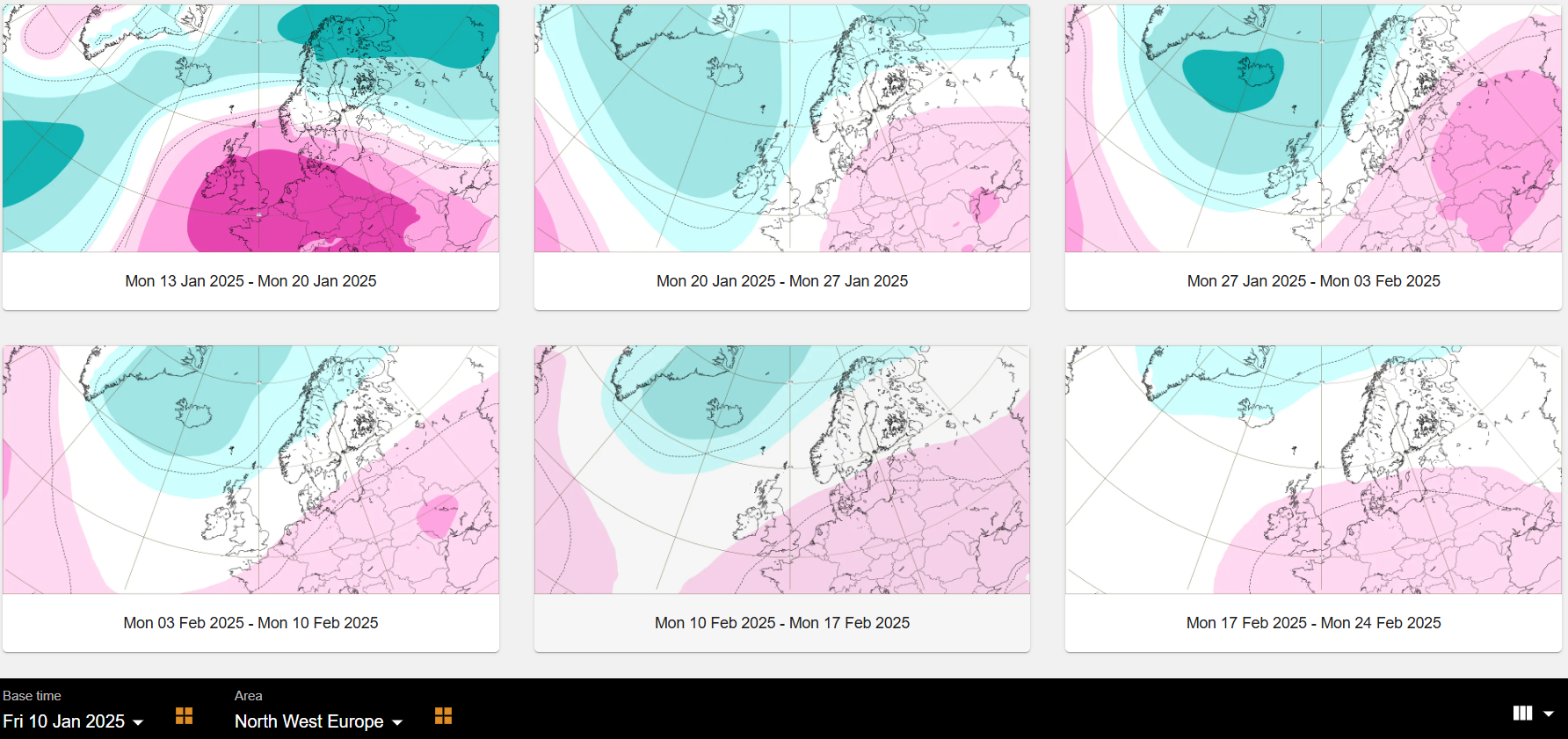Click caption "Mon 10 Feb 2025 - Mon 17 Feb 2025"
The width and height of the screenshot is (1568, 739).
(x=782, y=623)
